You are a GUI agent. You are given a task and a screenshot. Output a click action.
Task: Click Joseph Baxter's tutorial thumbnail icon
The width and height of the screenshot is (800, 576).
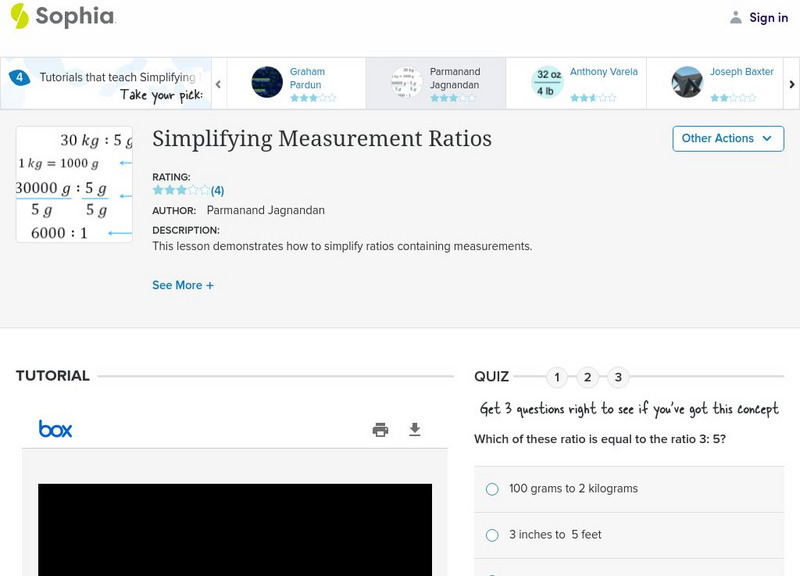[687, 83]
